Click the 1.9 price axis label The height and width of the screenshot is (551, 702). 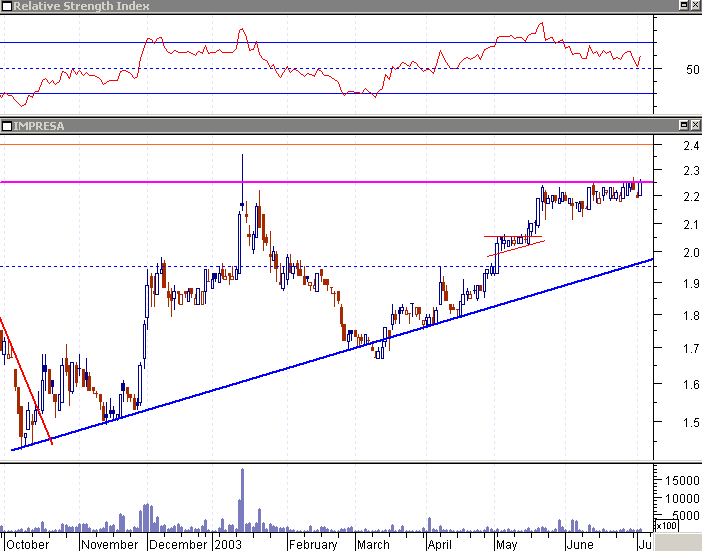(x=691, y=283)
